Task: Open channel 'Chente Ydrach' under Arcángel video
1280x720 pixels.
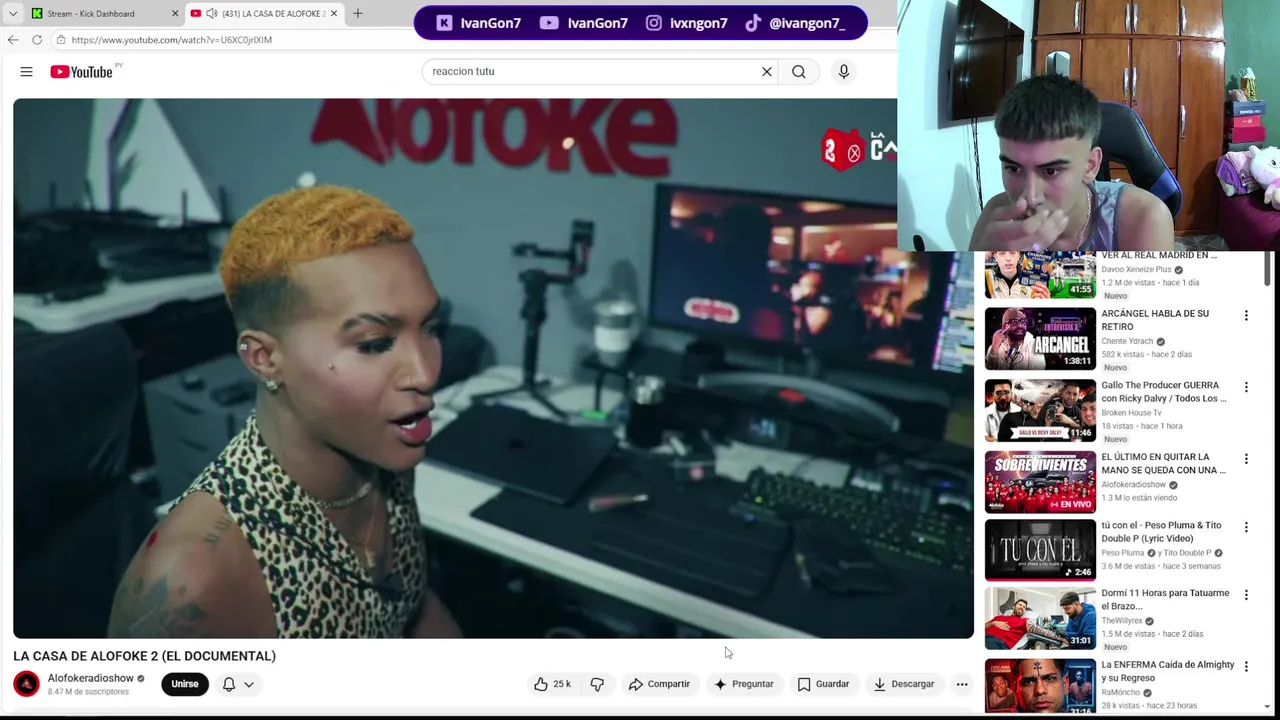Action: [1127, 341]
